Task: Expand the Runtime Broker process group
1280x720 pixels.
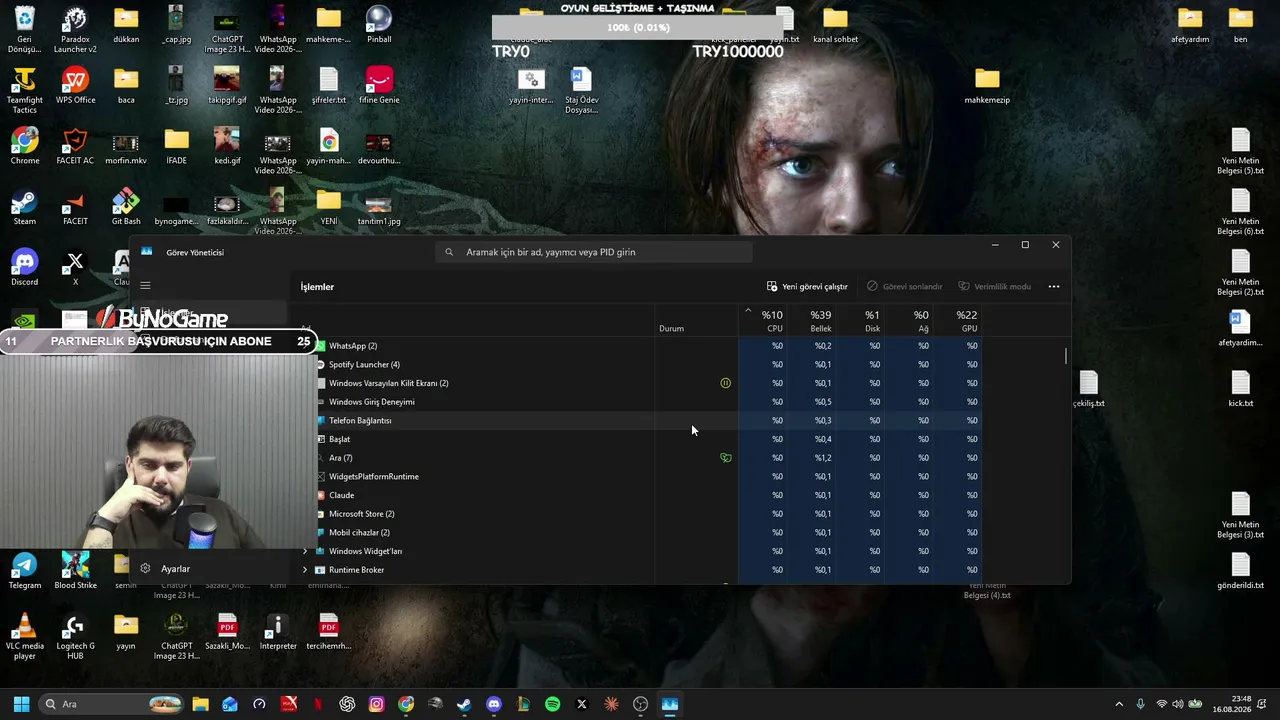Action: point(305,570)
